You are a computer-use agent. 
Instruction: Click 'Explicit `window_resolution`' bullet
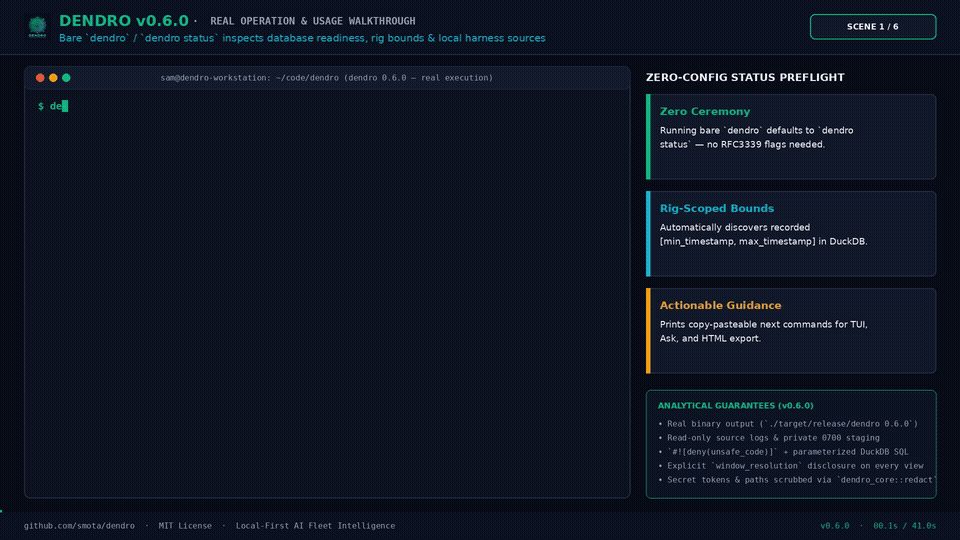click(x=790, y=466)
